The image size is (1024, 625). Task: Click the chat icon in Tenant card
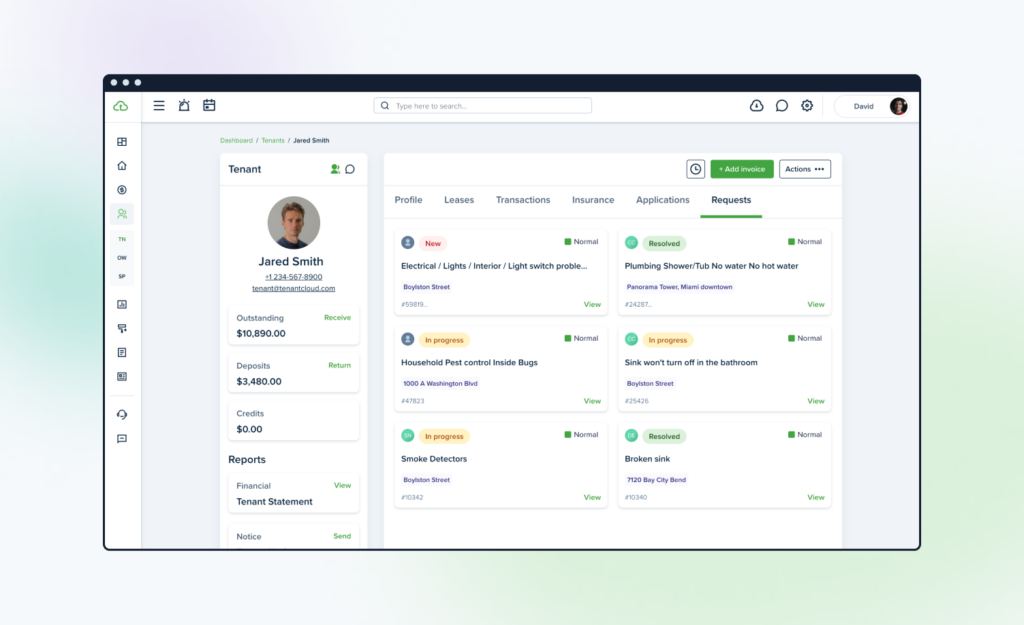350,169
